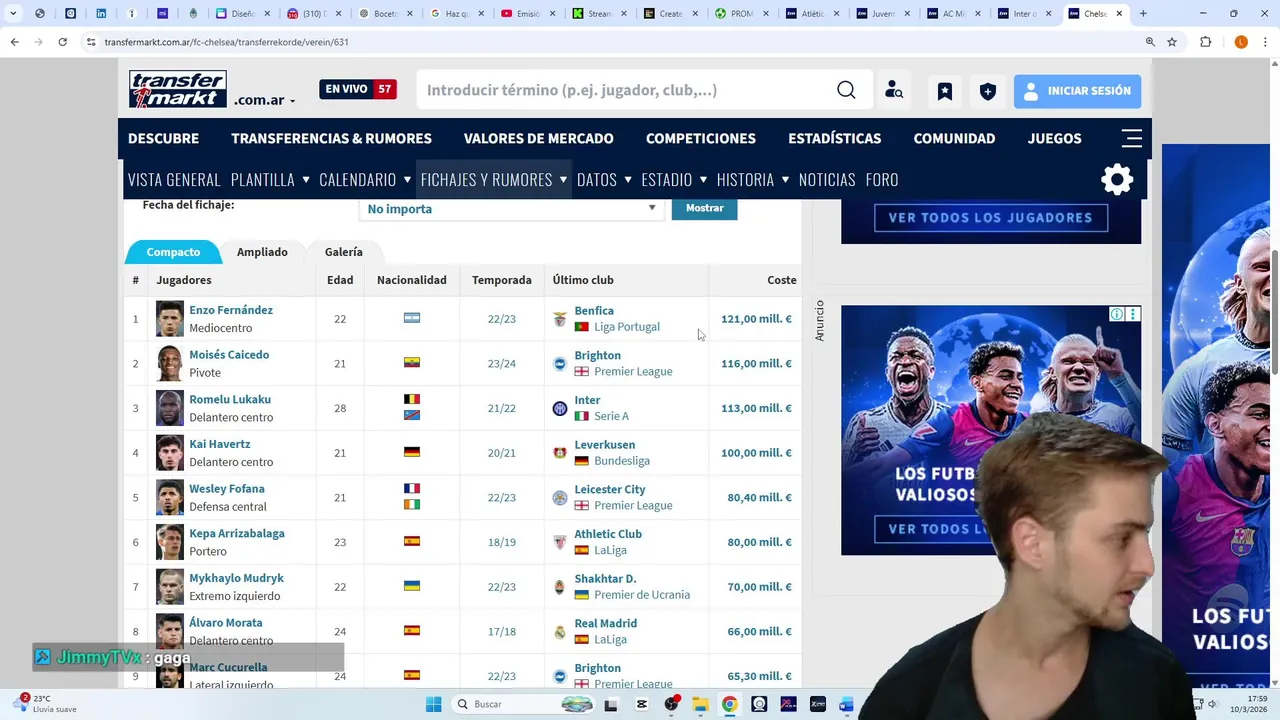Click the Iniciar Sesión button
The image size is (1280, 720).
pyautogui.click(x=1077, y=91)
